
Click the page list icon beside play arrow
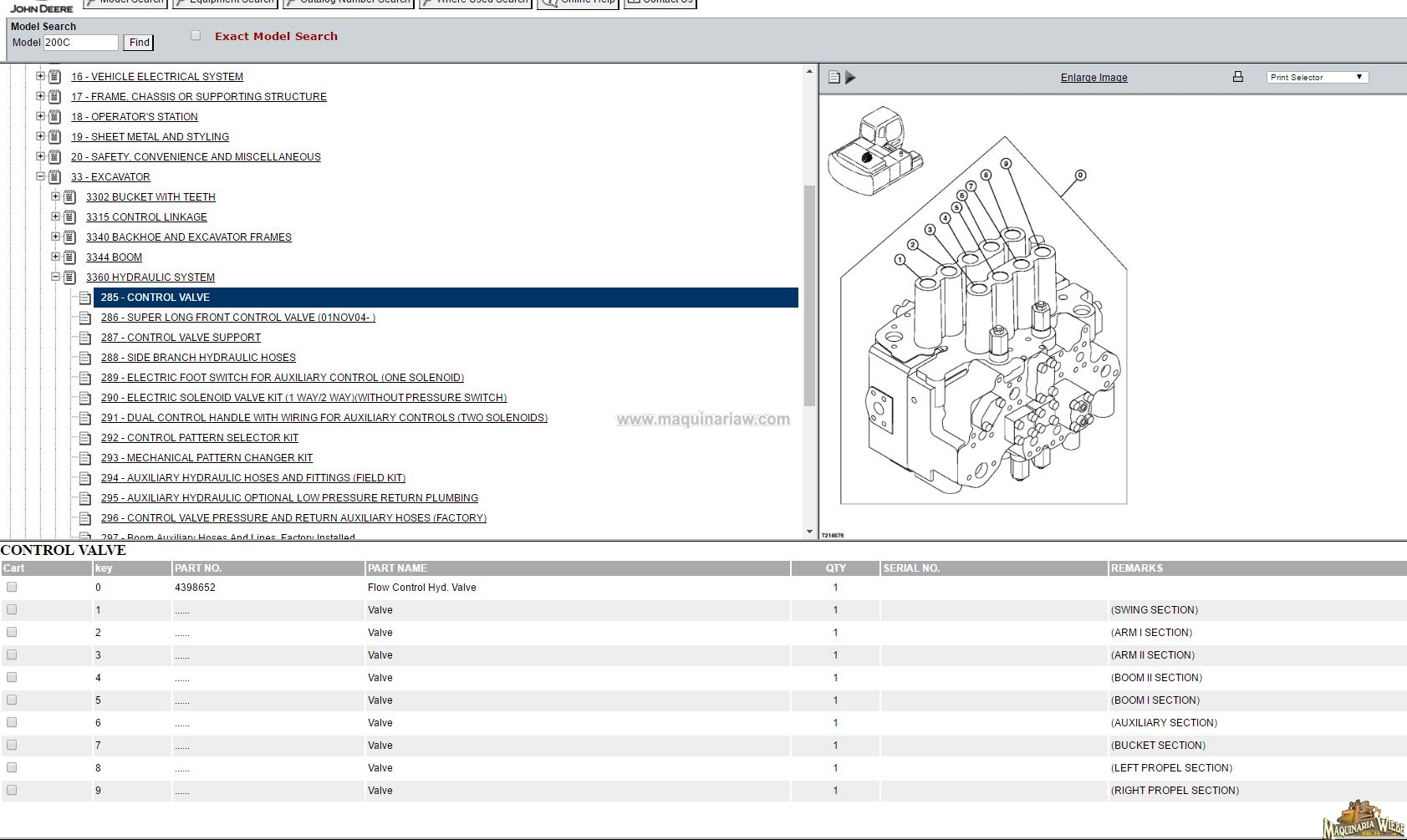click(834, 78)
